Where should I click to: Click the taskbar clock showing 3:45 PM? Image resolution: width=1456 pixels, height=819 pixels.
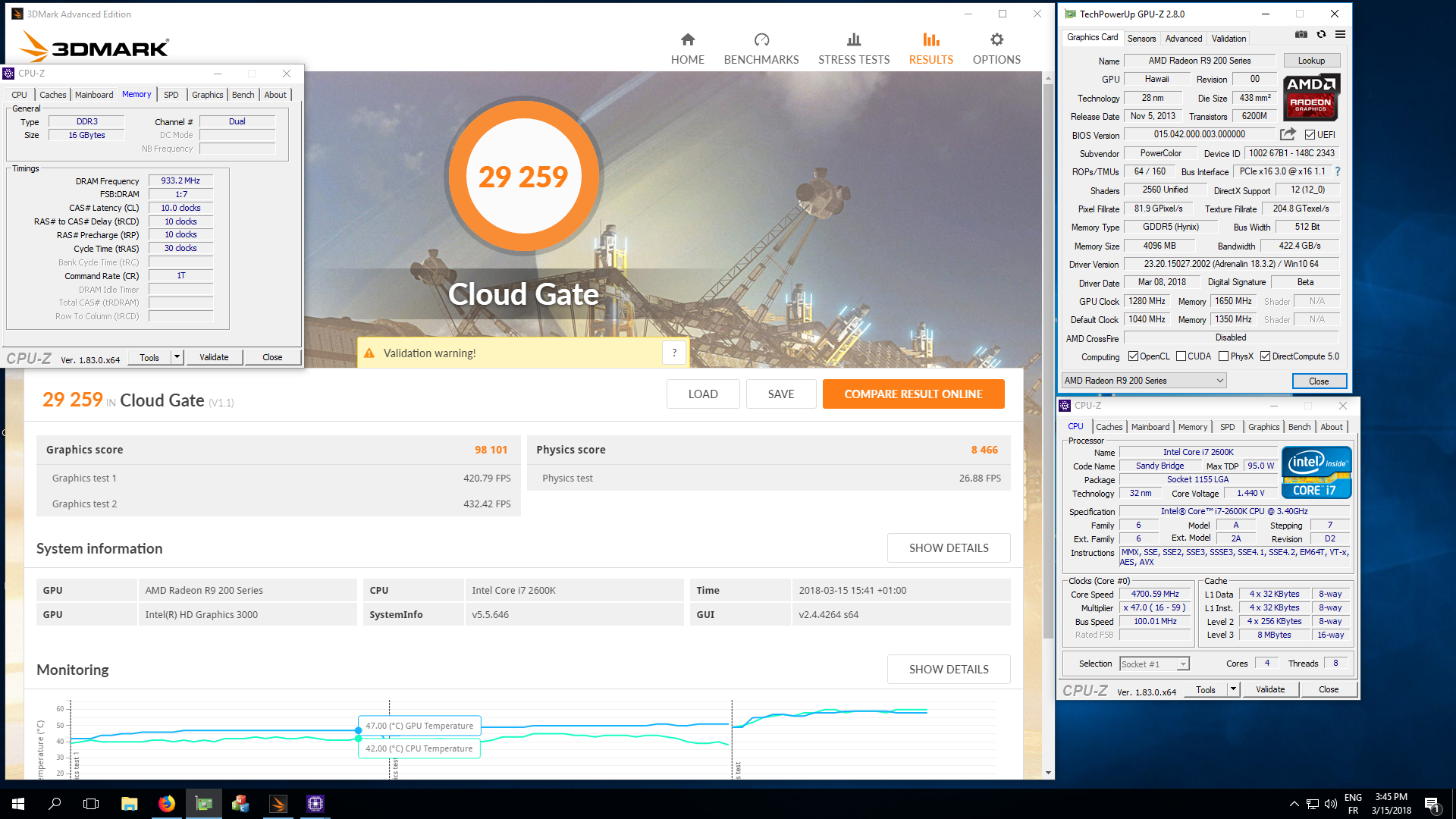click(x=1391, y=803)
